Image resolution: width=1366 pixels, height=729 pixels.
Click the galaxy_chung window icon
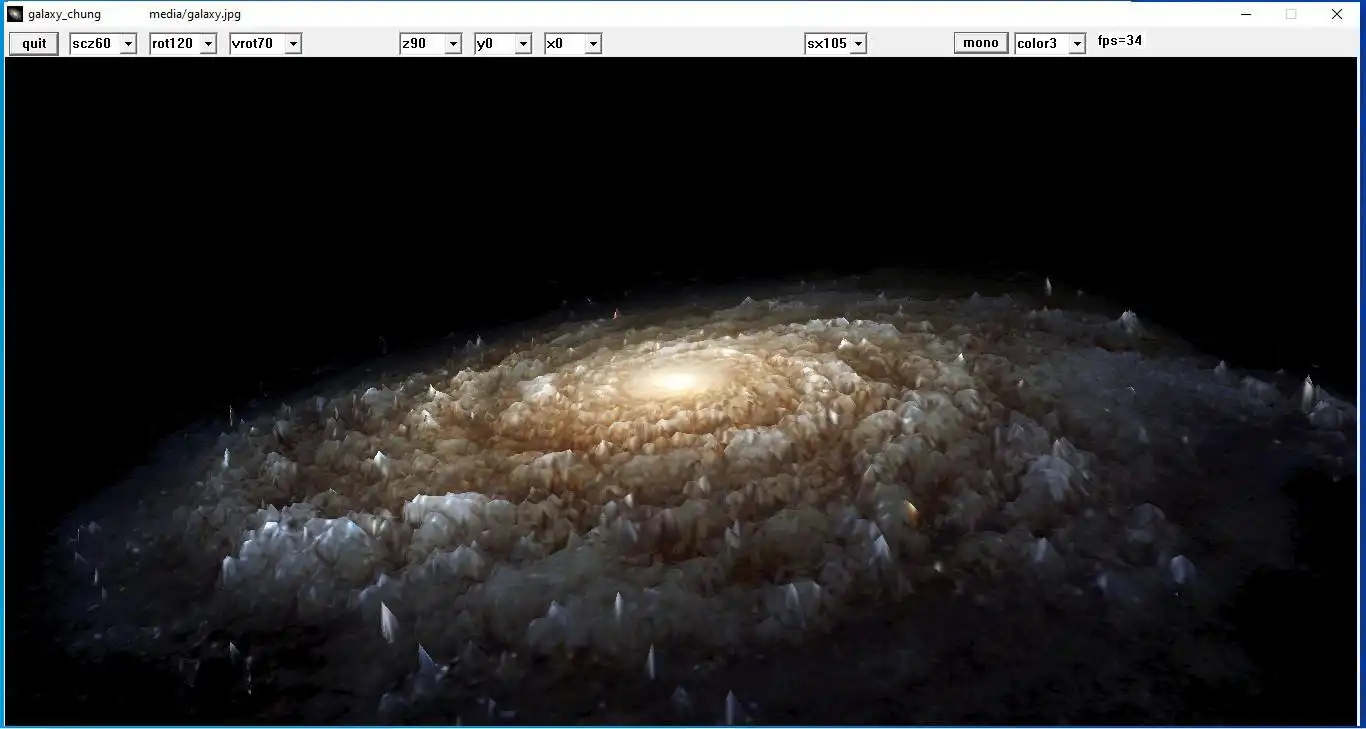(x=15, y=14)
